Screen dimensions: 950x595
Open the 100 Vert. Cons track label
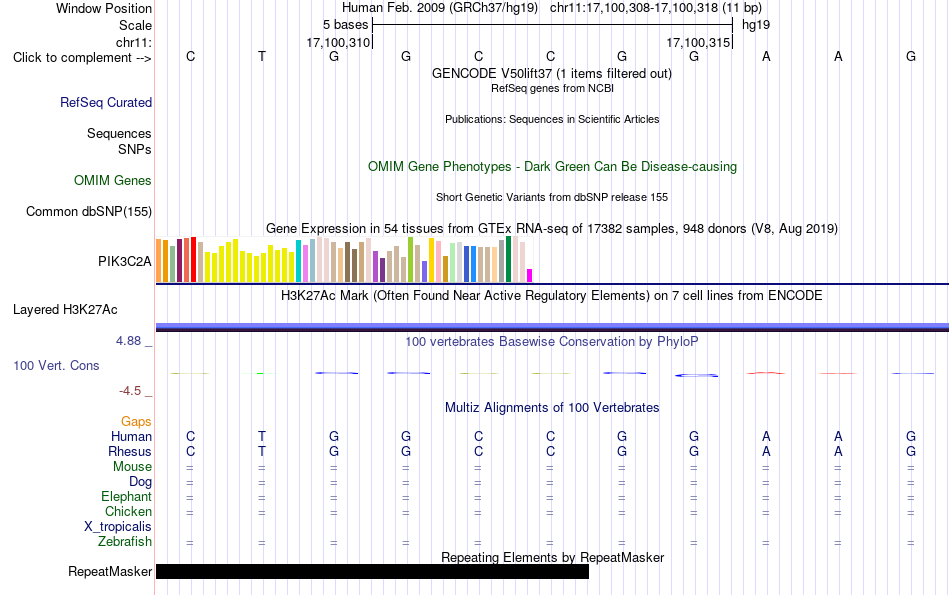(x=56, y=365)
